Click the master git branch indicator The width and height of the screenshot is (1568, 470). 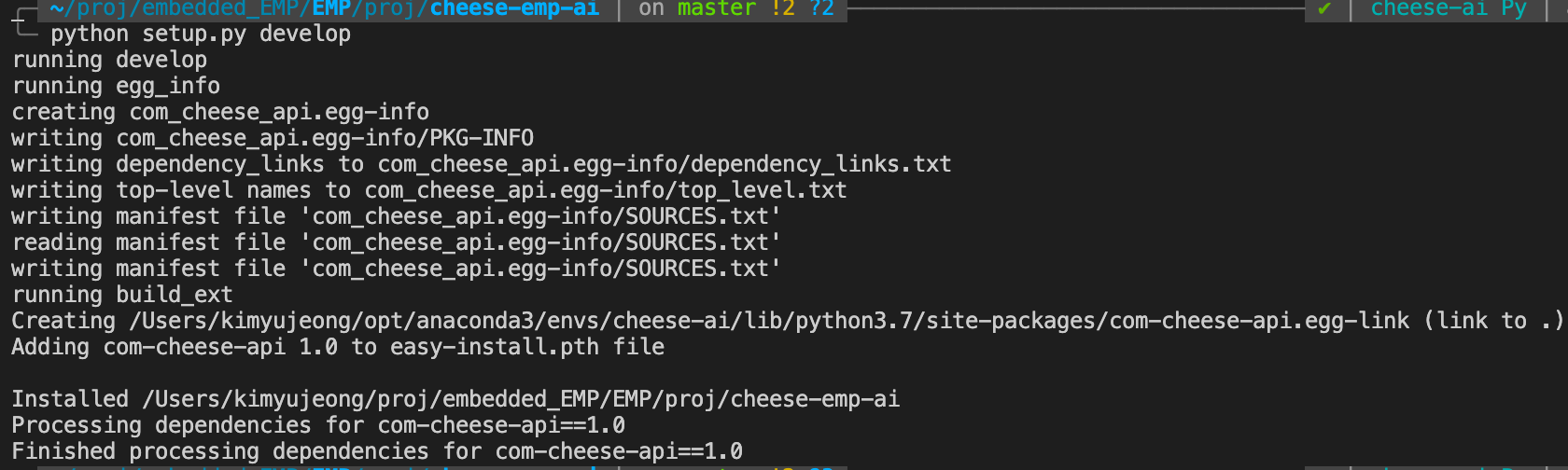point(716,9)
